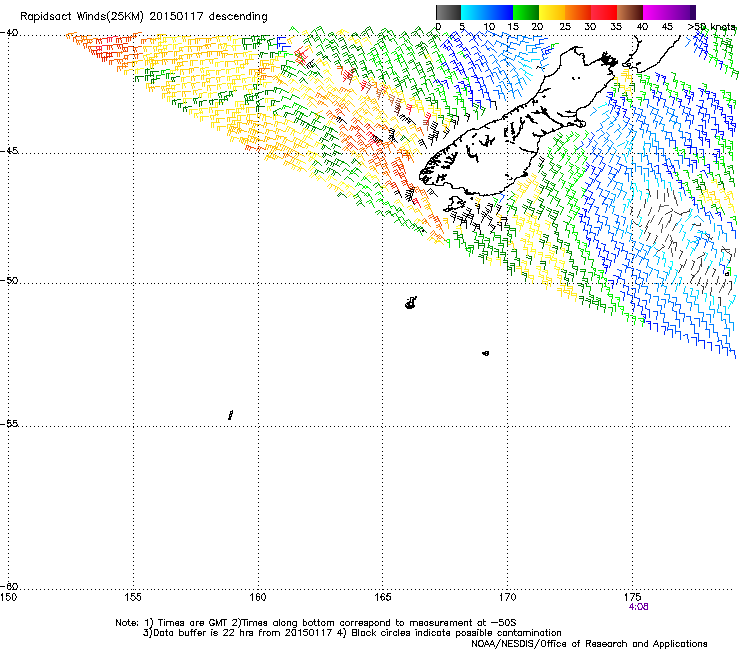Click the cyan-to-blue 5-15 knots legend band
Image resolution: width=740 pixels, height=650 pixels.
click(x=487, y=12)
